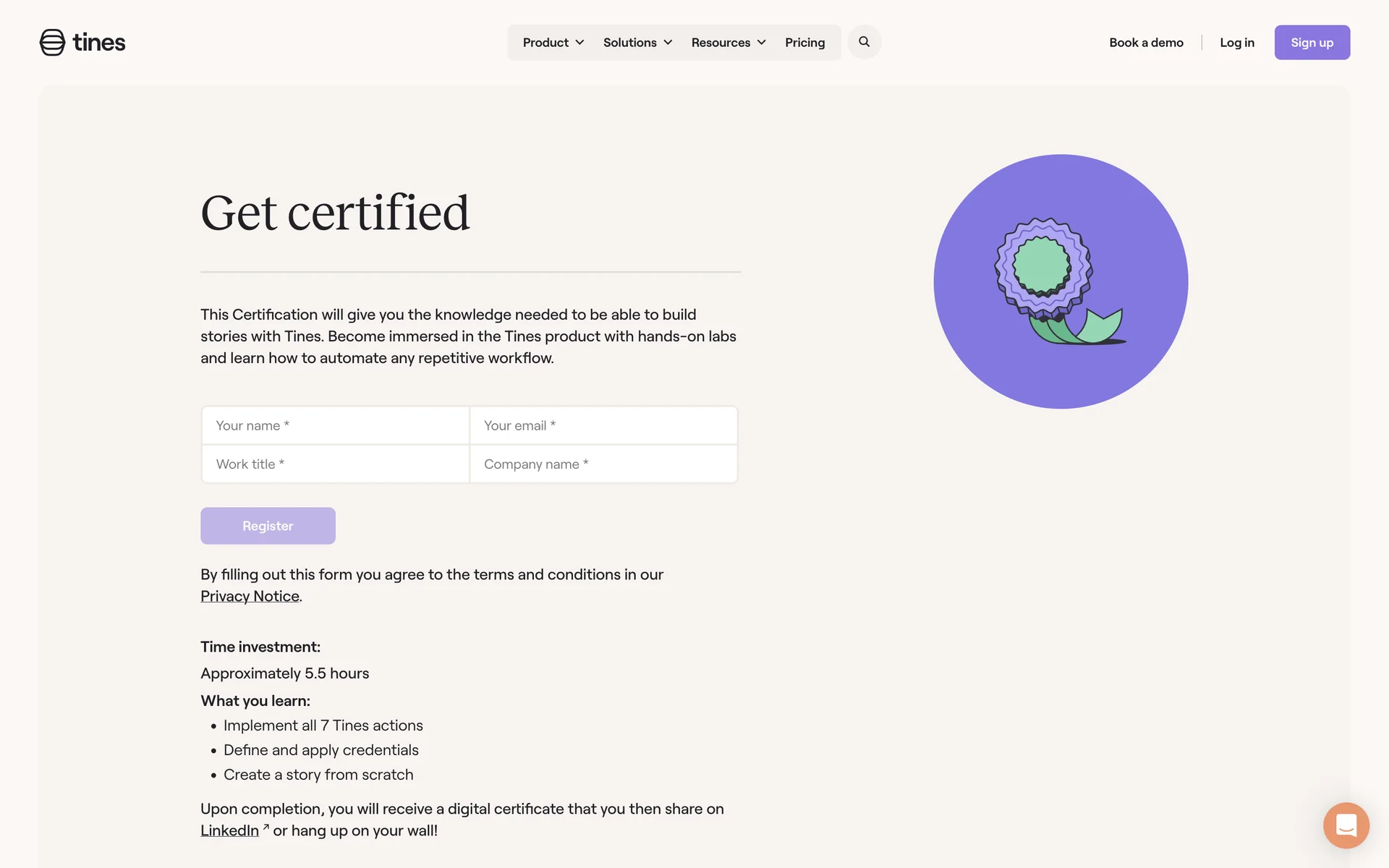1389x868 pixels.
Task: Click the LinkedIn external link arrow icon
Action: pos(266,827)
